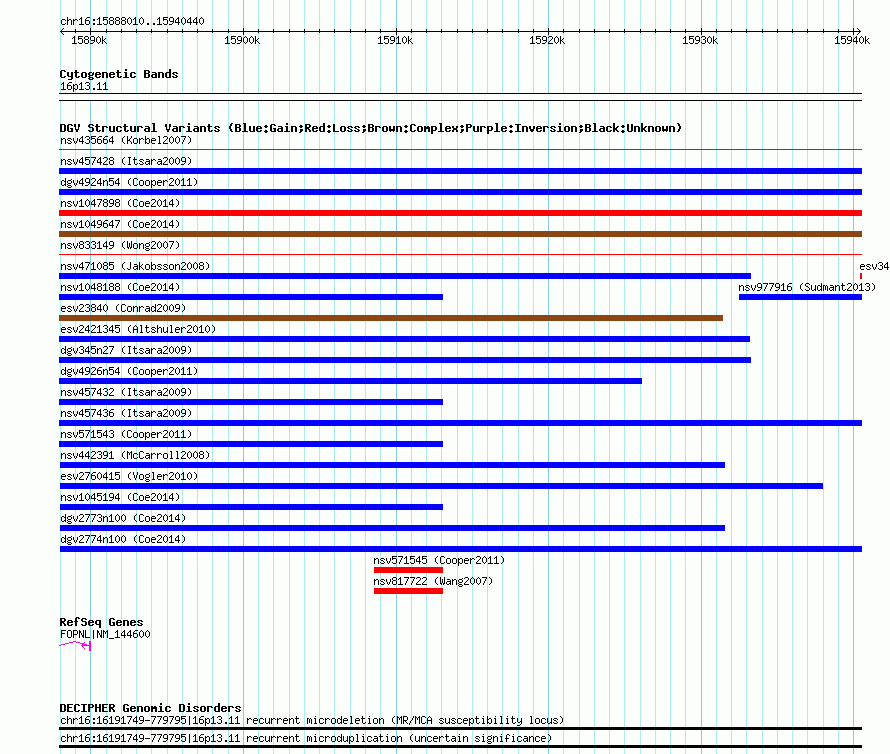This screenshot has width=890, height=754.
Task: Click dgv2773n100 (Coe2014) variant label
Action: pos(123,518)
